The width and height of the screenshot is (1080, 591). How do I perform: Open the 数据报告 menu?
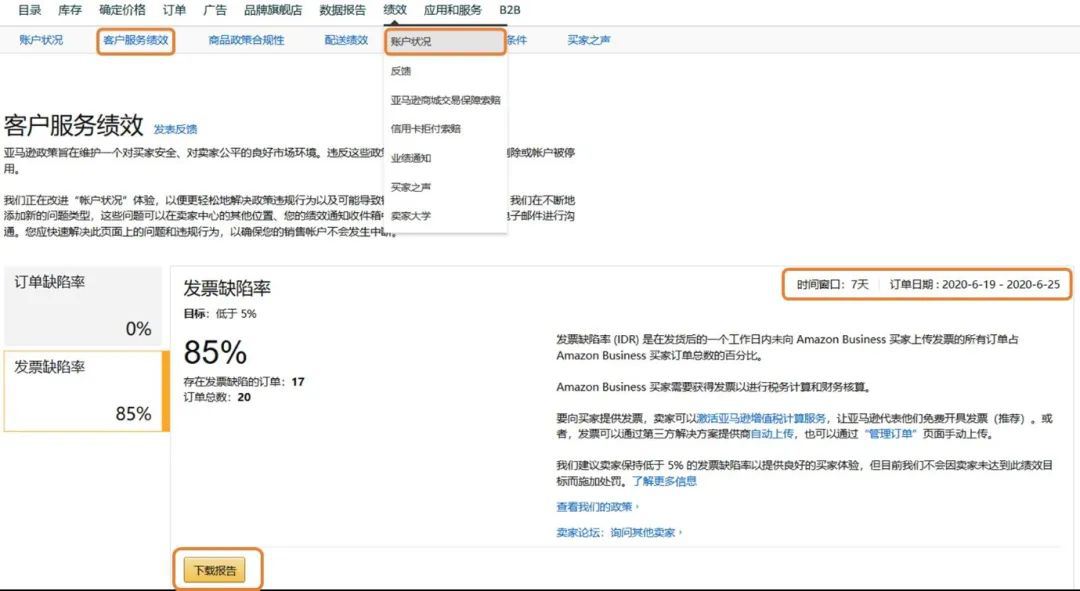click(340, 12)
